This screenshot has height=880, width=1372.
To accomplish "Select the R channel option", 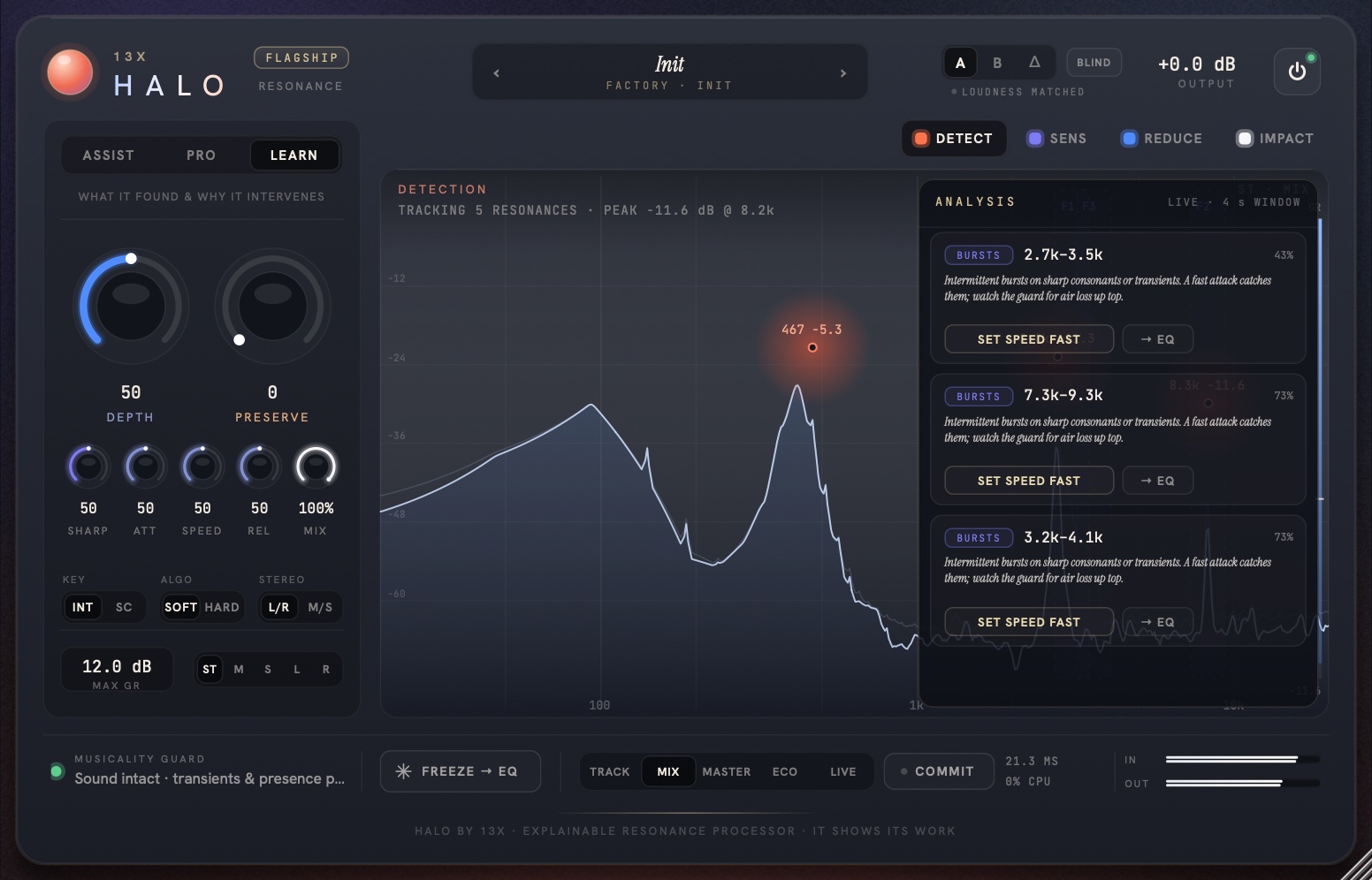I will tap(326, 670).
